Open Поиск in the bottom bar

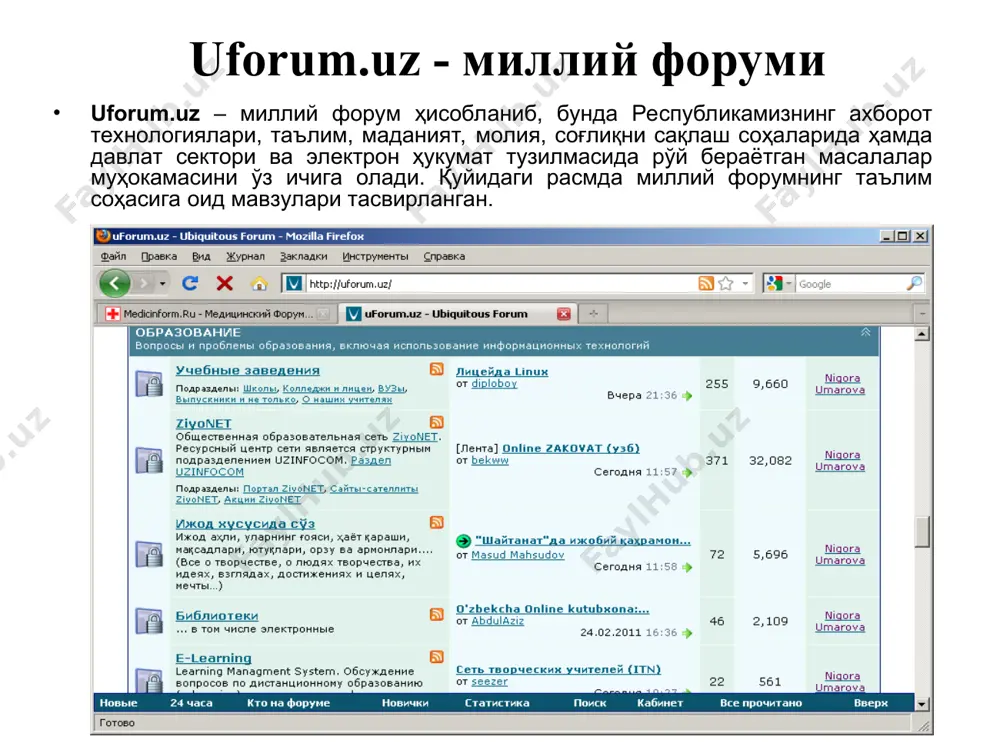[590, 703]
